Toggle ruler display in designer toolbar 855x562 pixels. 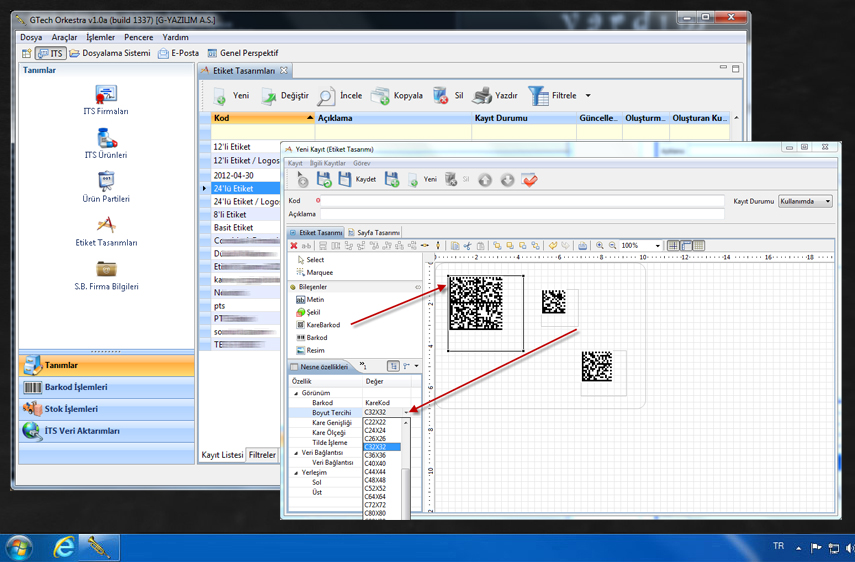[x=686, y=246]
